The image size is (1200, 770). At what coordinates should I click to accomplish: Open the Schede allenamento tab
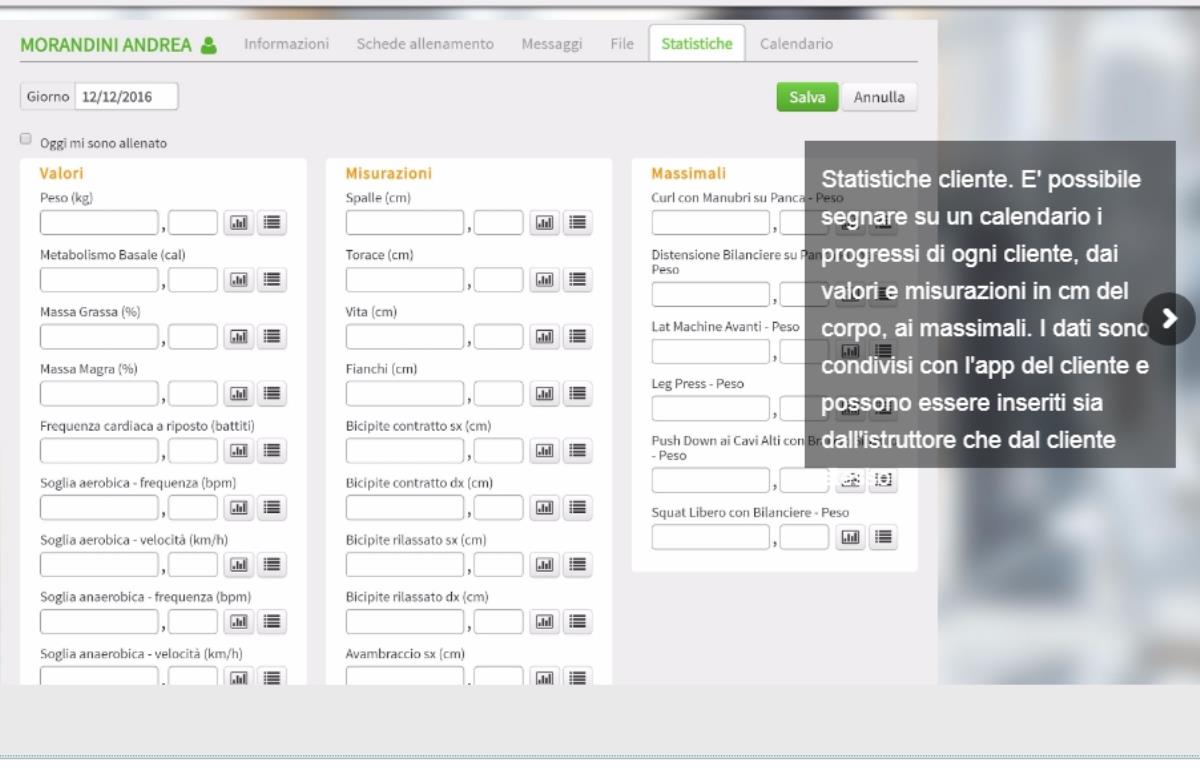425,44
